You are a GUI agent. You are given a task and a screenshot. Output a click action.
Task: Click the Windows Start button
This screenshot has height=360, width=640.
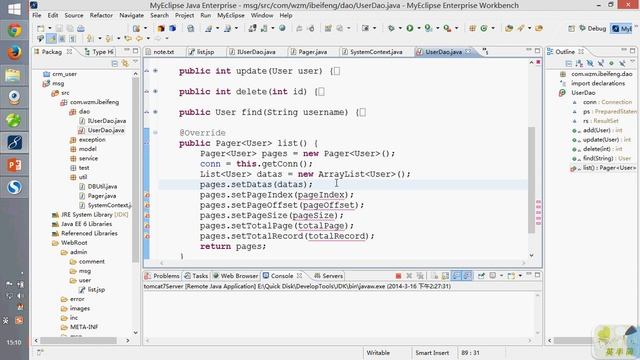click(14, 9)
